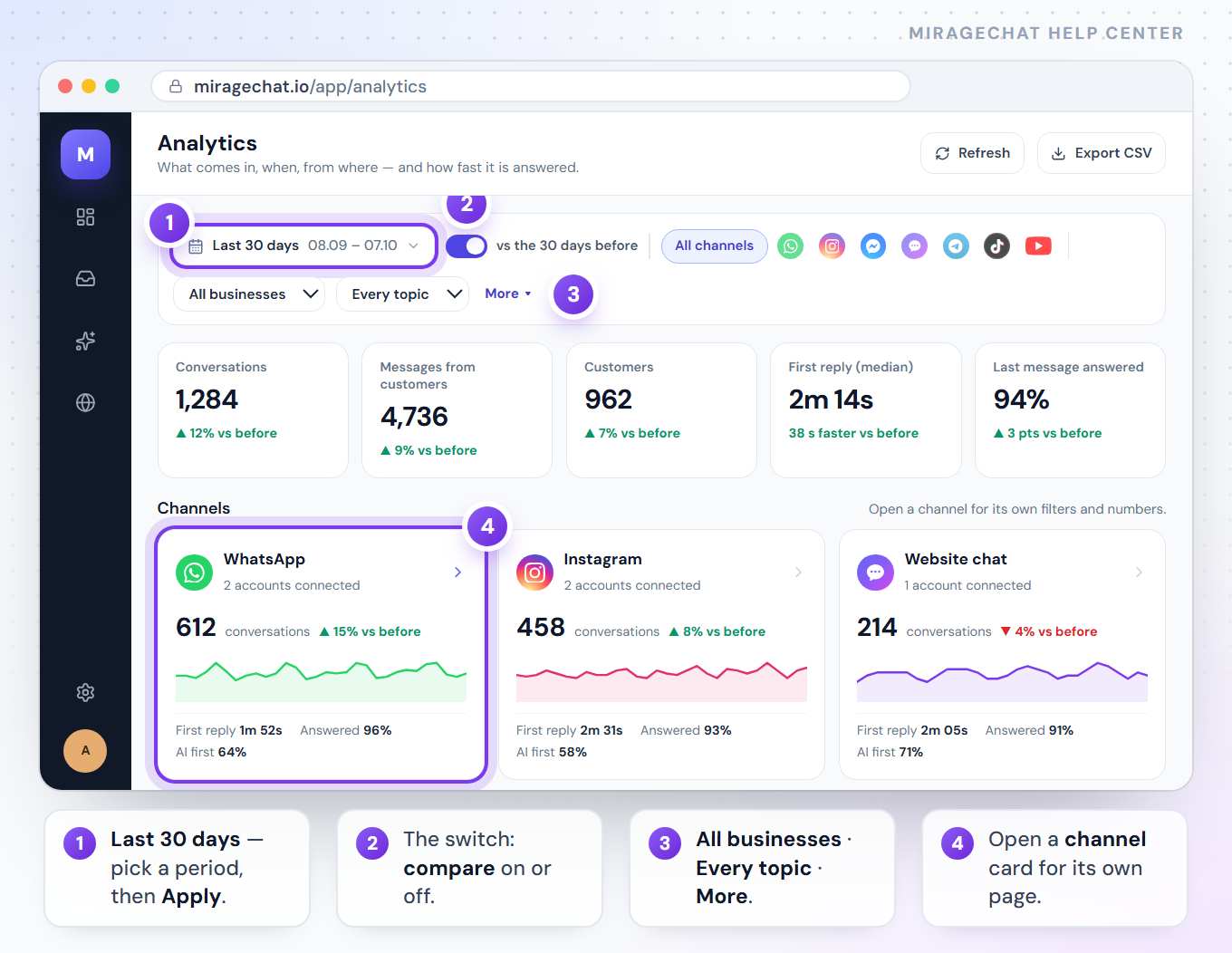Open the settings gear in sidebar
Screen dimensions: 1232x953
[85, 692]
